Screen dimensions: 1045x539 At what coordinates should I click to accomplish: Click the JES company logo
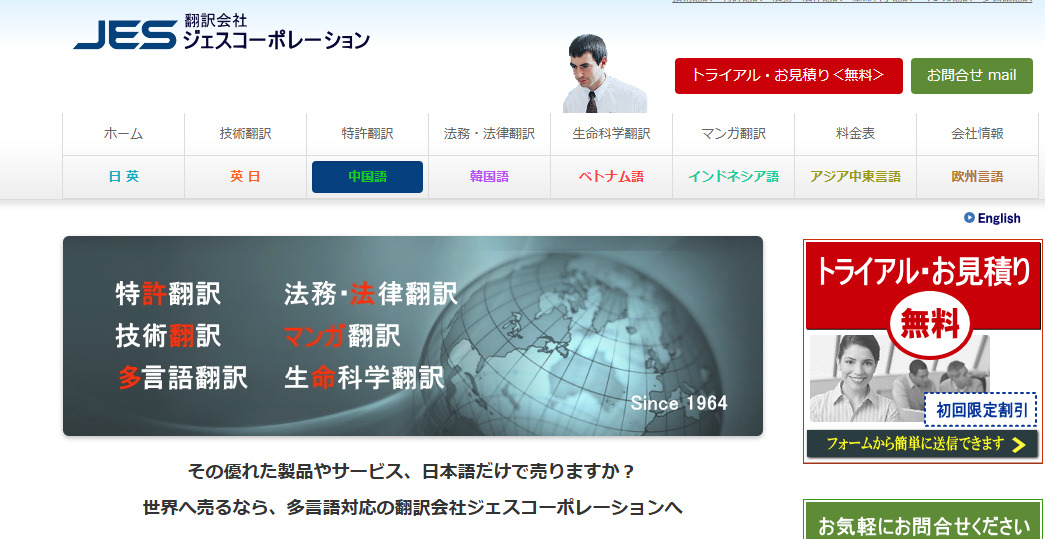(125, 35)
